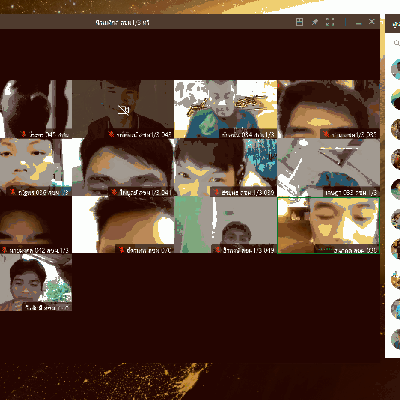Image resolution: width=400 pixels, height=400 pixels.
Task: Close the video meeting window
Action: coord(372,22)
